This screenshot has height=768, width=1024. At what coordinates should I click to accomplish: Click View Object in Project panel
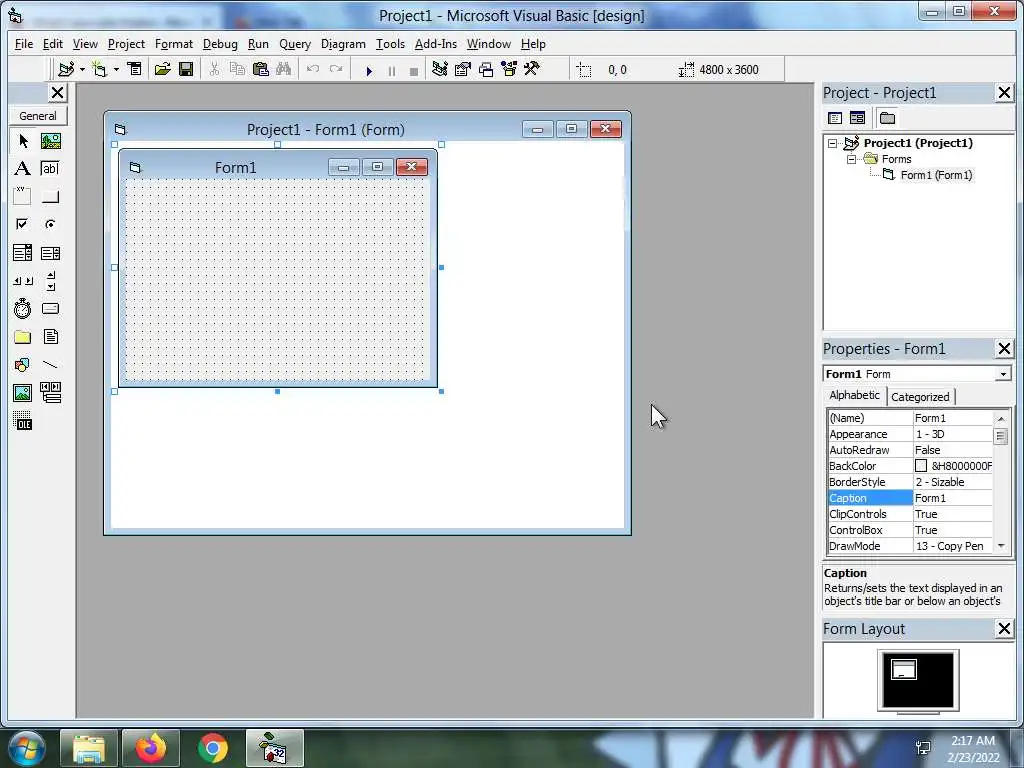pos(857,118)
